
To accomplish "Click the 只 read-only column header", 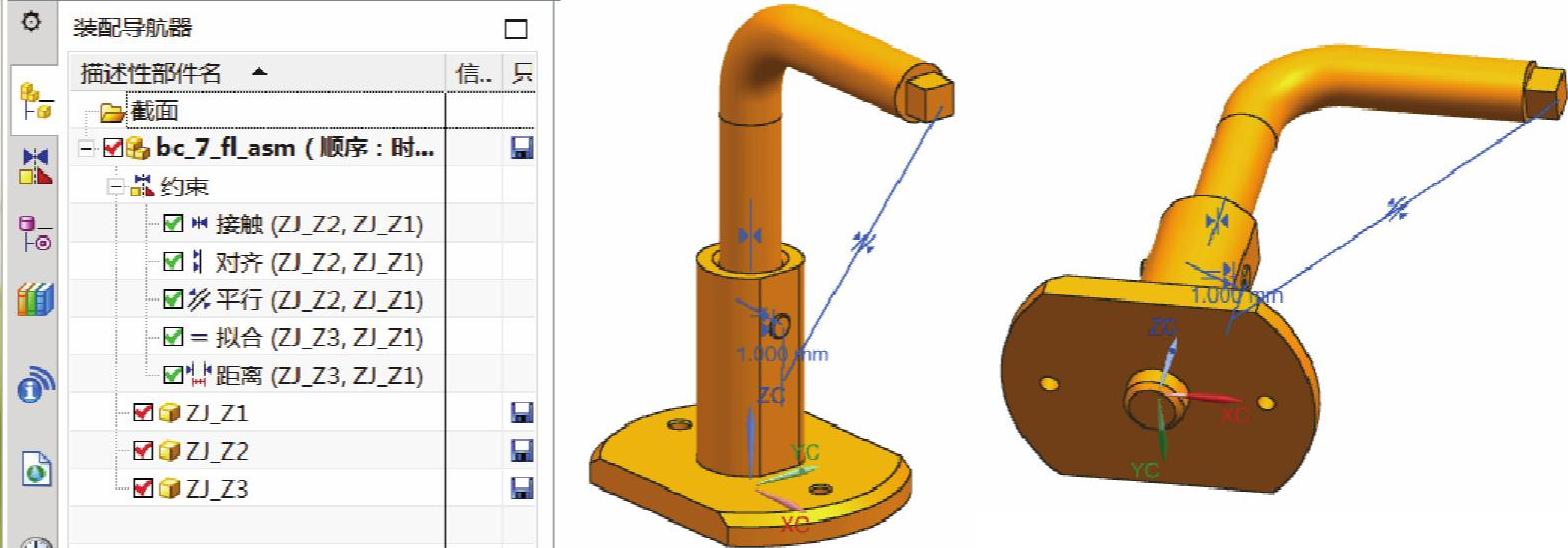I will (522, 72).
